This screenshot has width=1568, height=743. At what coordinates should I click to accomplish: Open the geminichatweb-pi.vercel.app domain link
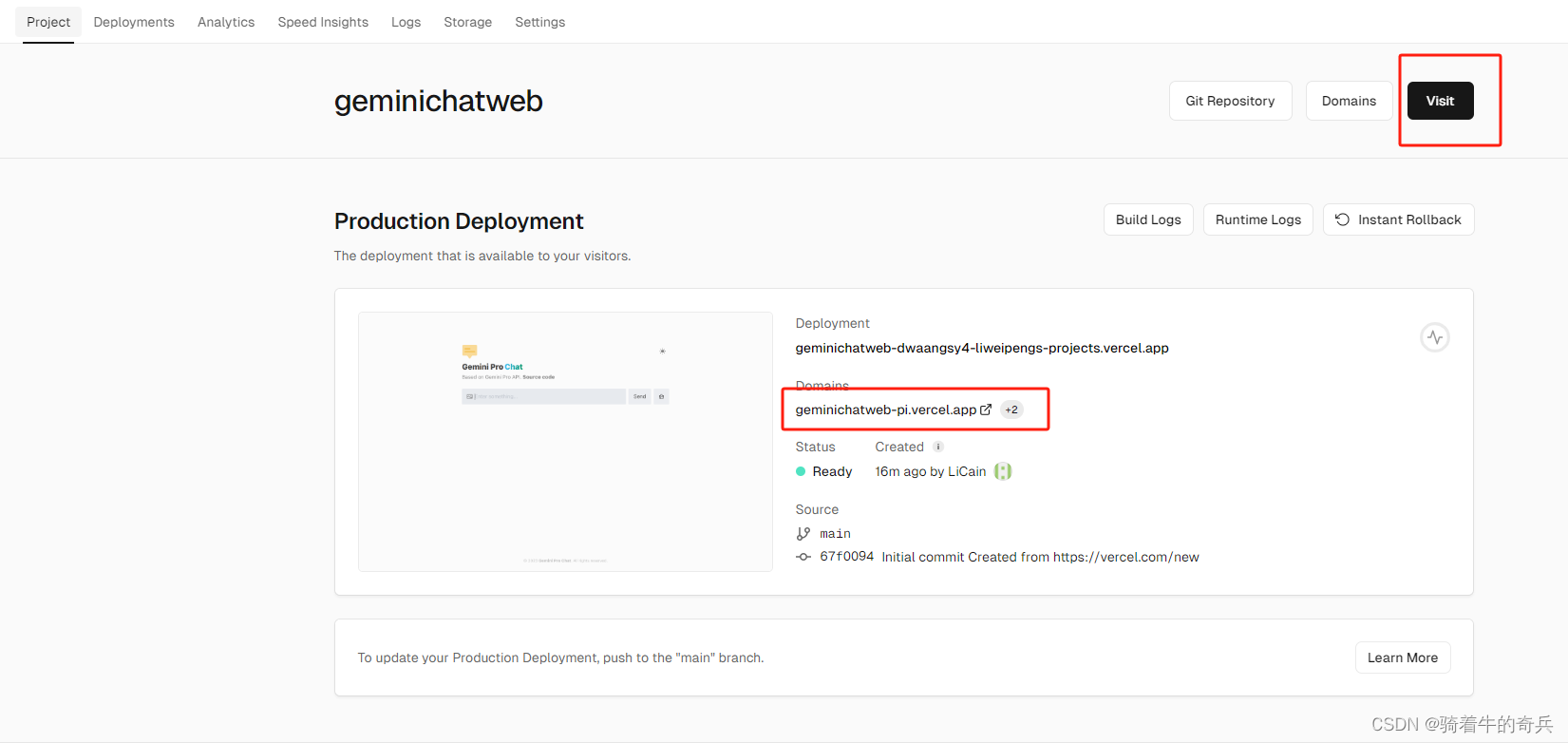point(885,410)
